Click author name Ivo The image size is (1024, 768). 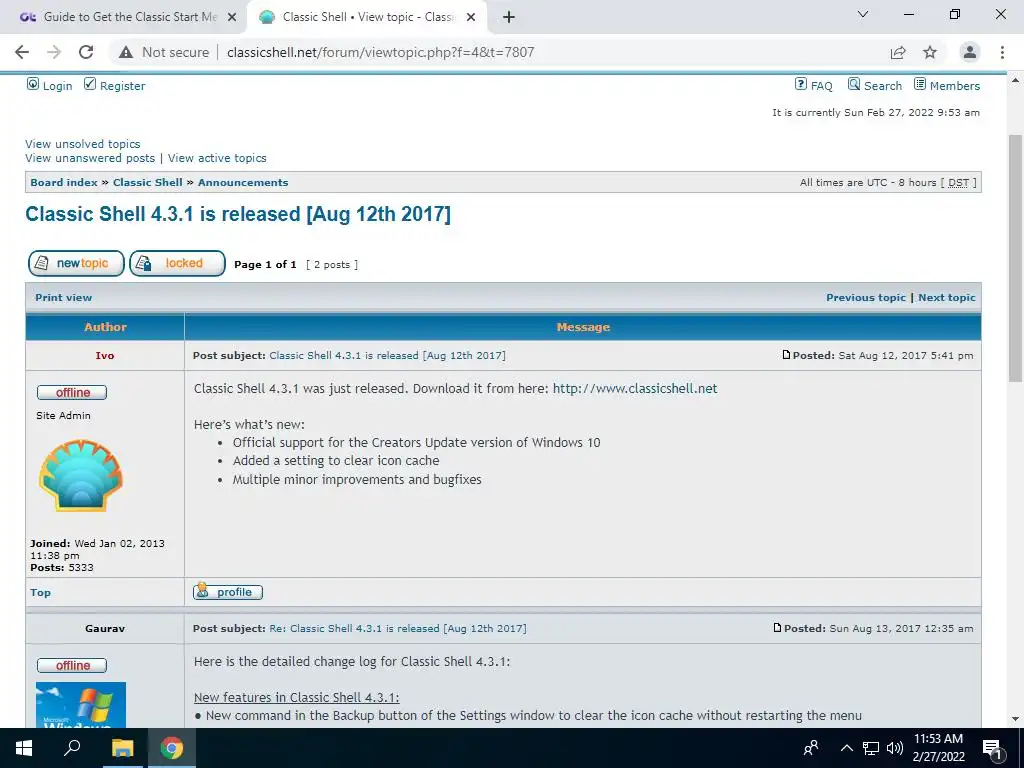(x=104, y=356)
